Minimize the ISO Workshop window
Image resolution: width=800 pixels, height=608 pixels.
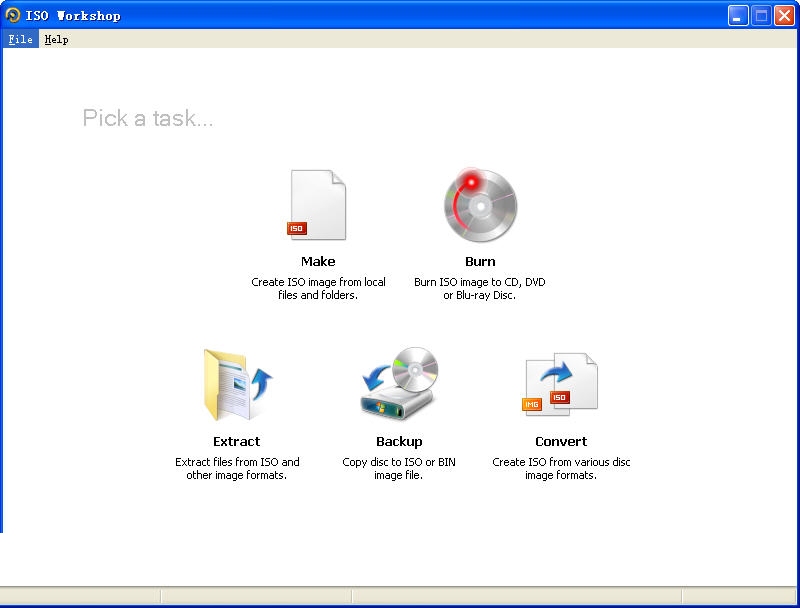[738, 16]
